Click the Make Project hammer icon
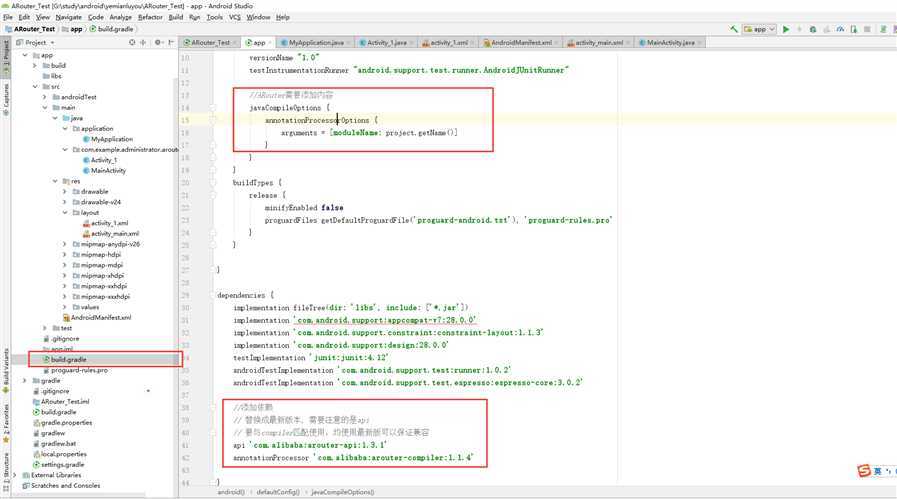 (x=734, y=29)
